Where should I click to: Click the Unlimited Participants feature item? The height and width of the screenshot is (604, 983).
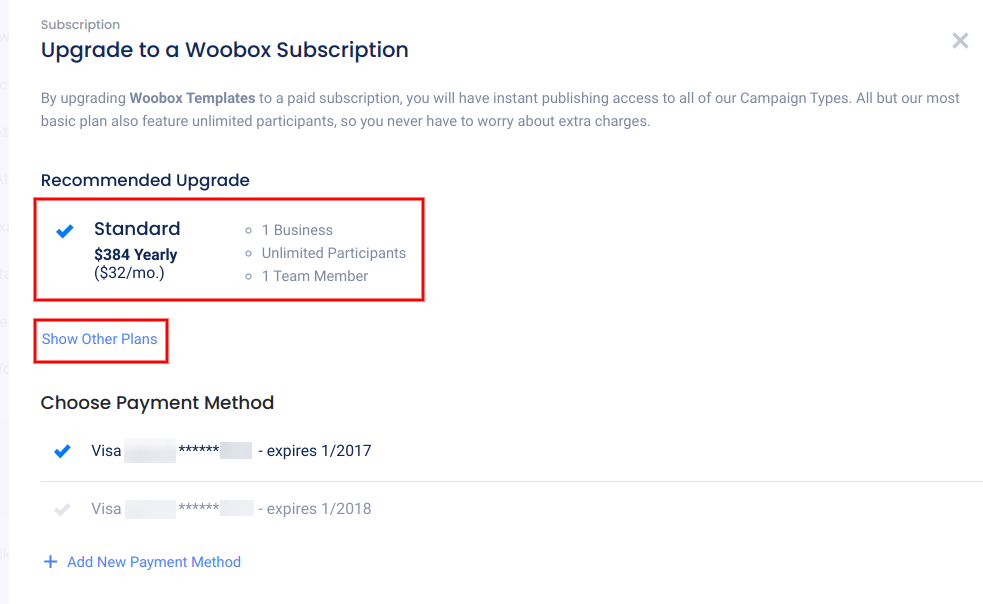point(333,253)
